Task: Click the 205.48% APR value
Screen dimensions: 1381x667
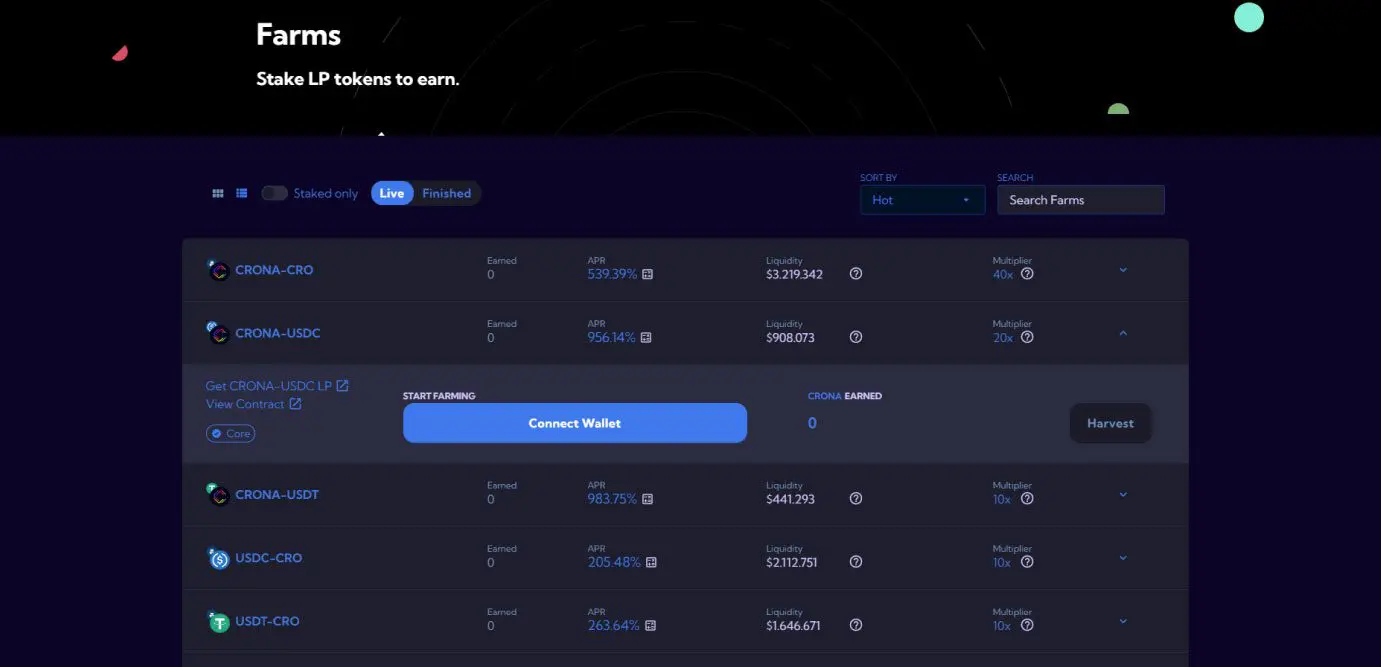Action: click(x=614, y=563)
